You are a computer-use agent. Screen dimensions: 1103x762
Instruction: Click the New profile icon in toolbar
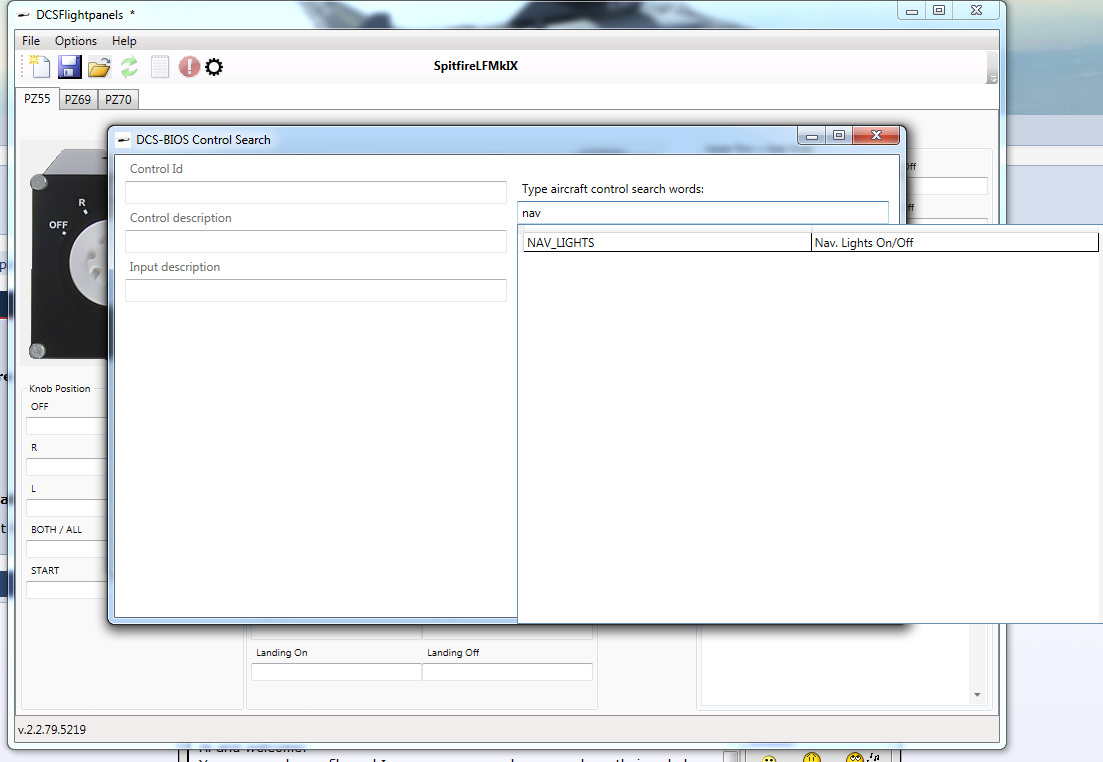pyautogui.click(x=39, y=67)
